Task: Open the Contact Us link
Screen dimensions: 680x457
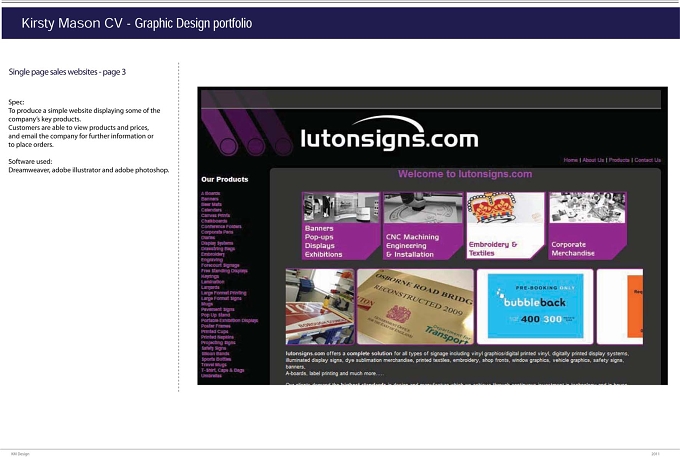Action: [x=647, y=160]
